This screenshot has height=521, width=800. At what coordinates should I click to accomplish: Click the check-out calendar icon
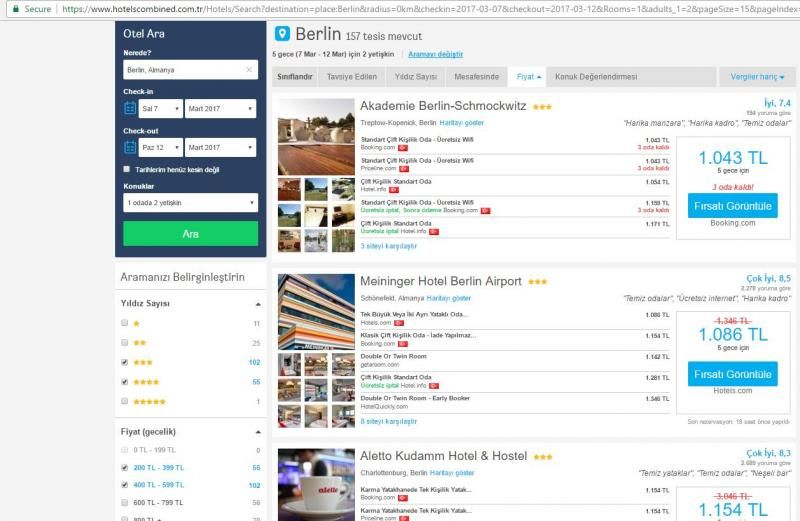tap(130, 147)
